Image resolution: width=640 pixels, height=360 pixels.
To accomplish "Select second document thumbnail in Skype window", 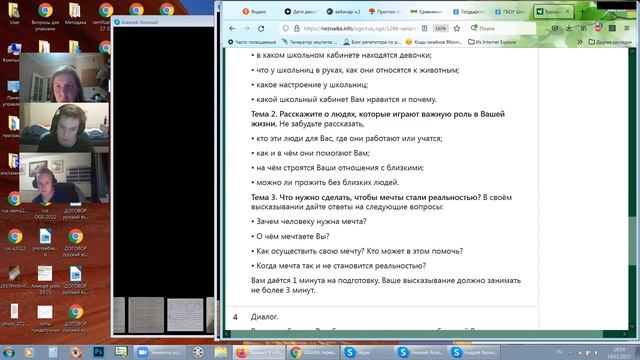I will point(185,314).
